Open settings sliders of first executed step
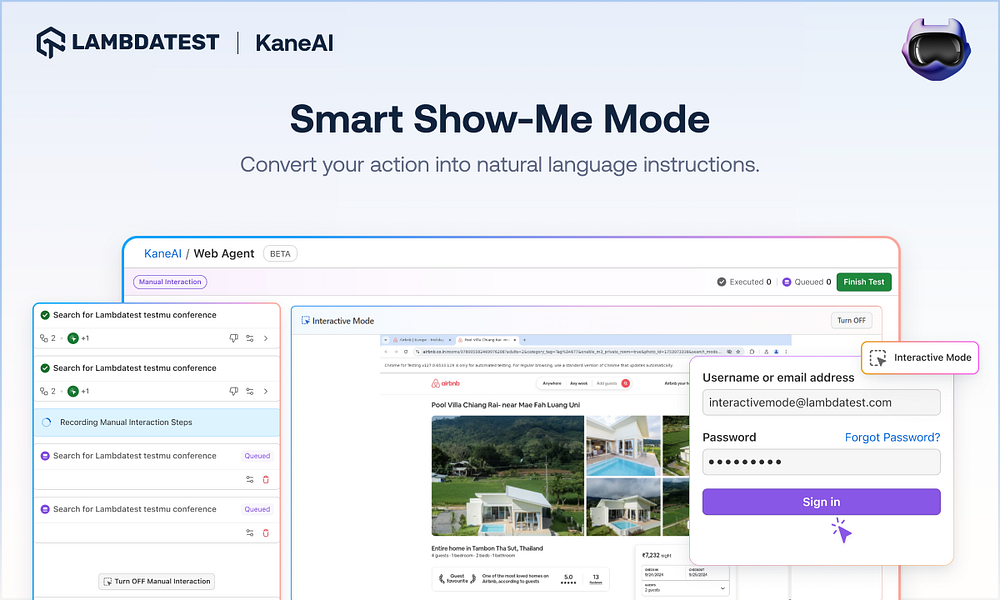1000x600 pixels. click(250, 339)
